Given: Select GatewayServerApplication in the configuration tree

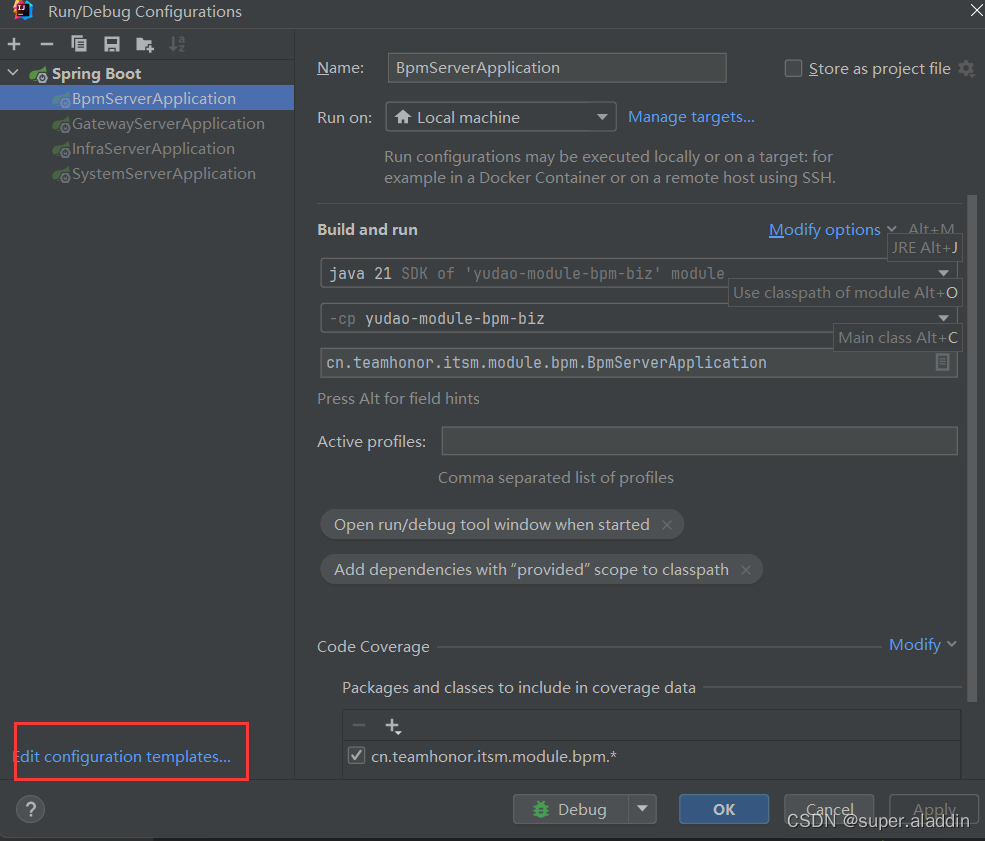Looking at the screenshot, I should [x=146, y=124].
